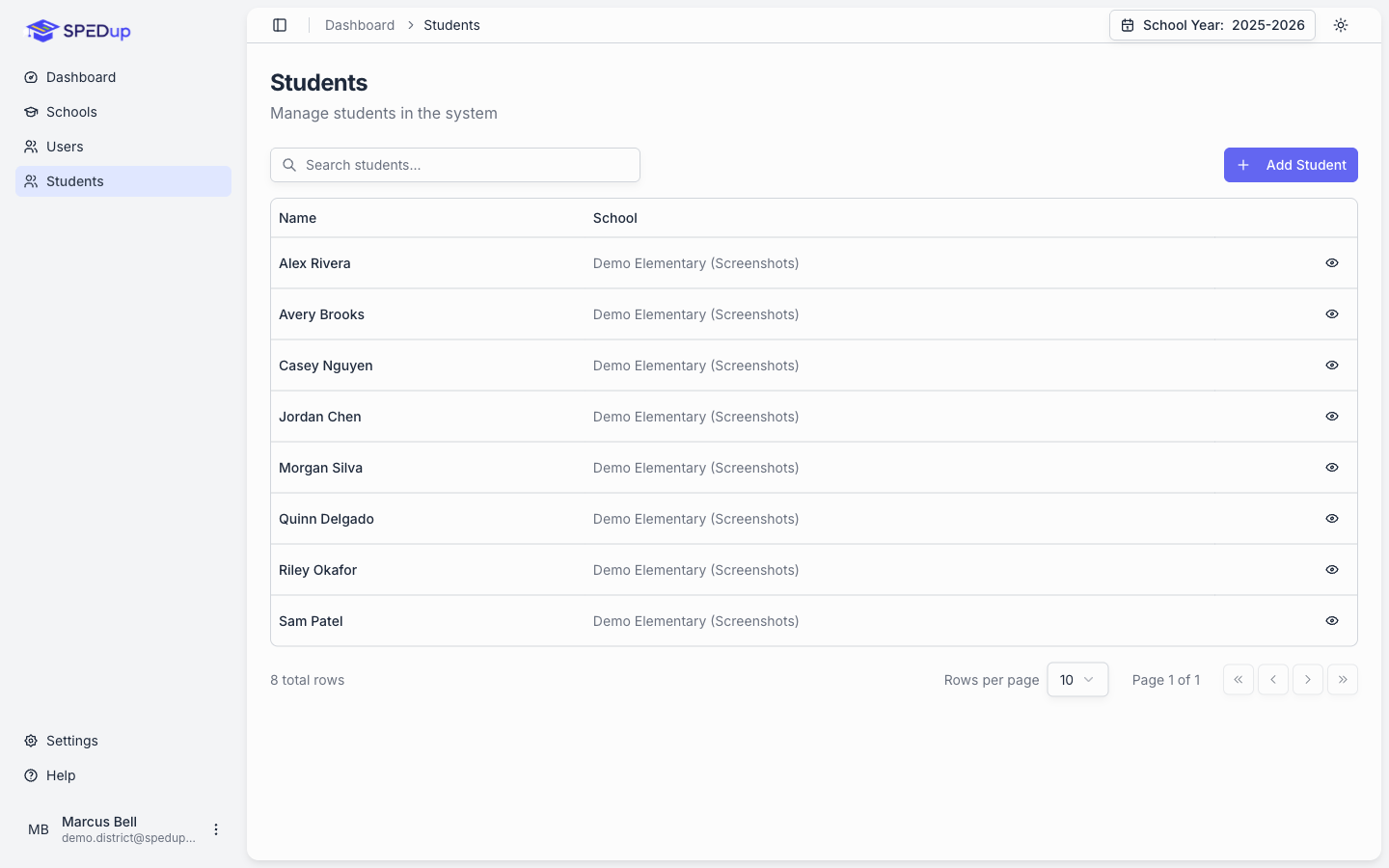Click the Marcus Bell account name
The width and height of the screenshot is (1389, 868).
coord(99,822)
